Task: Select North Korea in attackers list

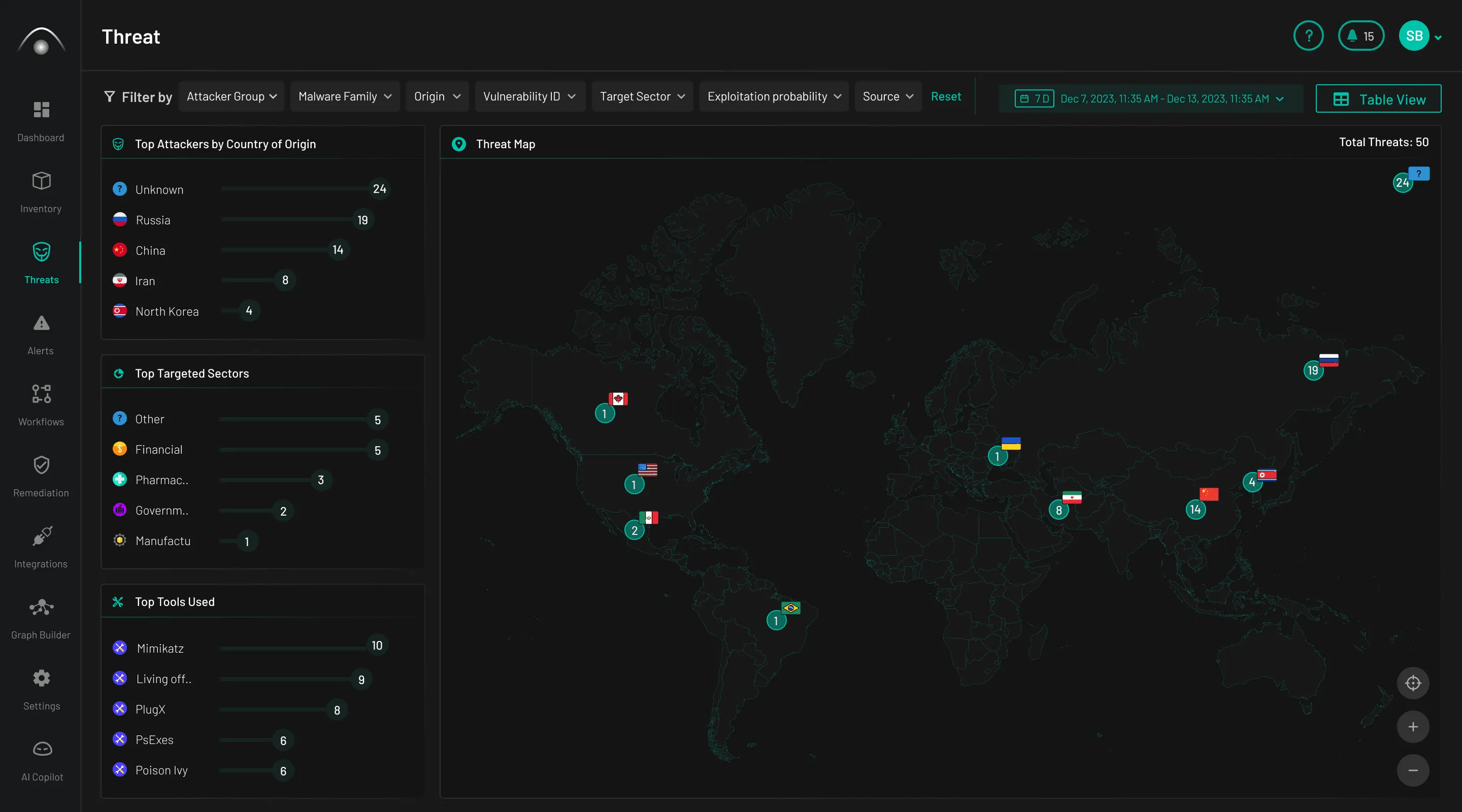Action: coord(186,311)
